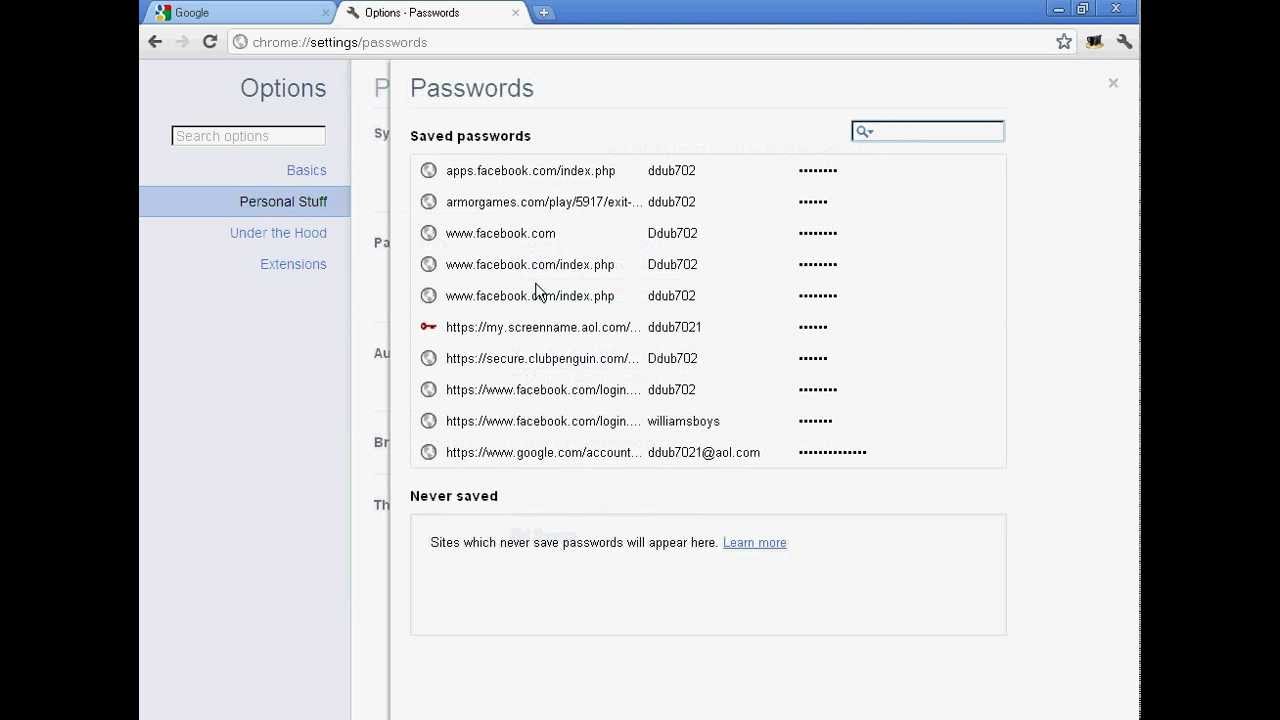This screenshot has height=720, width=1280.
Task: Click the Saved passwords heading
Action: click(x=470, y=136)
